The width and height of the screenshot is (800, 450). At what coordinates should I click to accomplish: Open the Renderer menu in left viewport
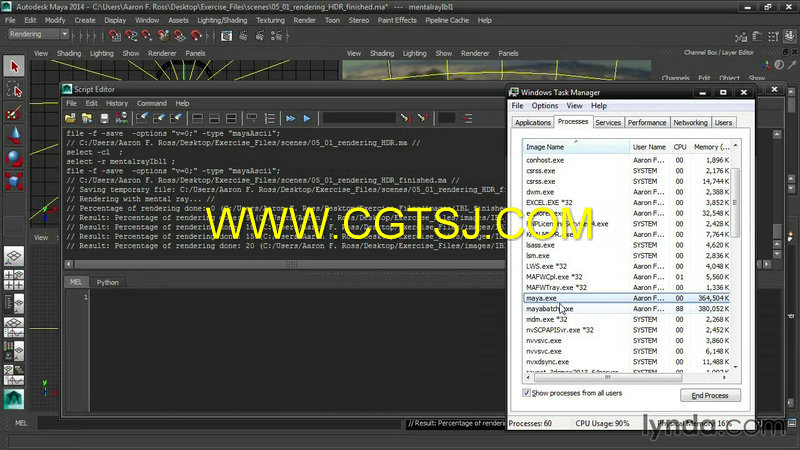[162, 53]
